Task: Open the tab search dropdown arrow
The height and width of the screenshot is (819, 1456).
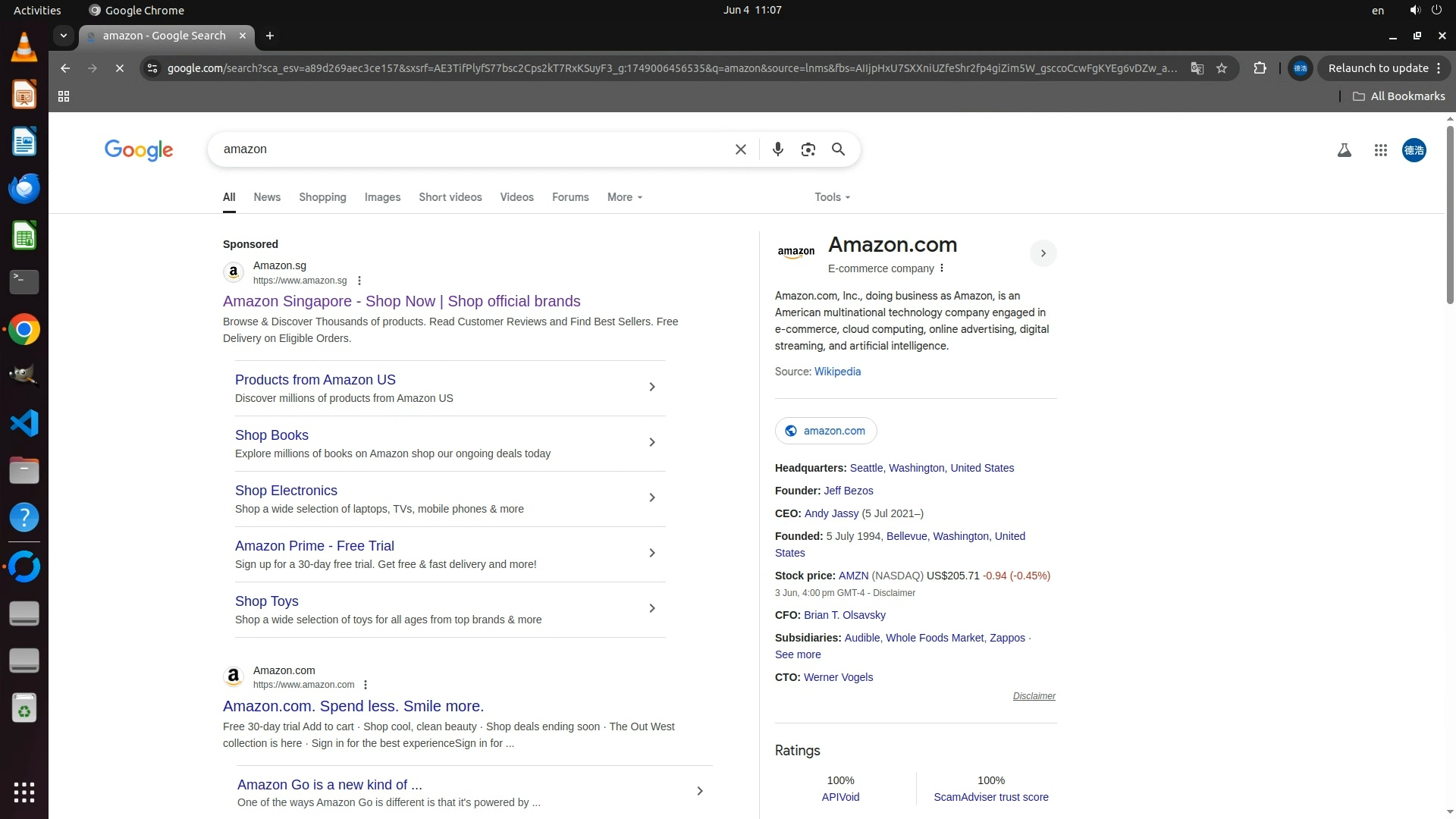Action: click(64, 36)
